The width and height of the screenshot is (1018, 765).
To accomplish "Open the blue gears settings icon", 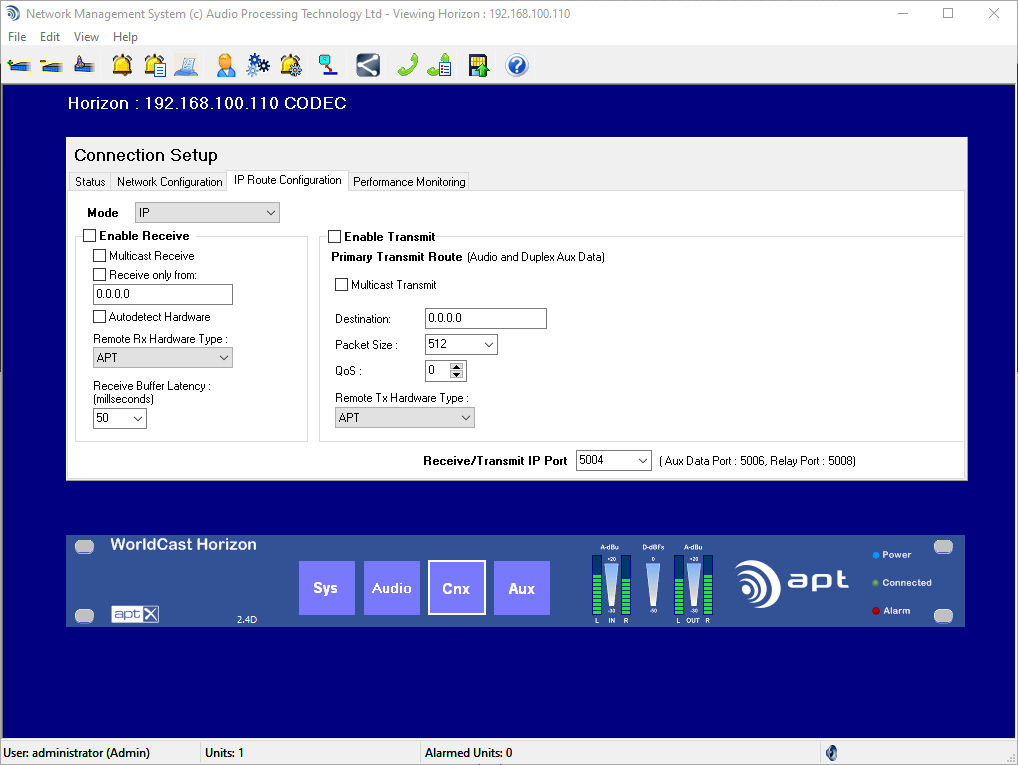I will (x=258, y=66).
